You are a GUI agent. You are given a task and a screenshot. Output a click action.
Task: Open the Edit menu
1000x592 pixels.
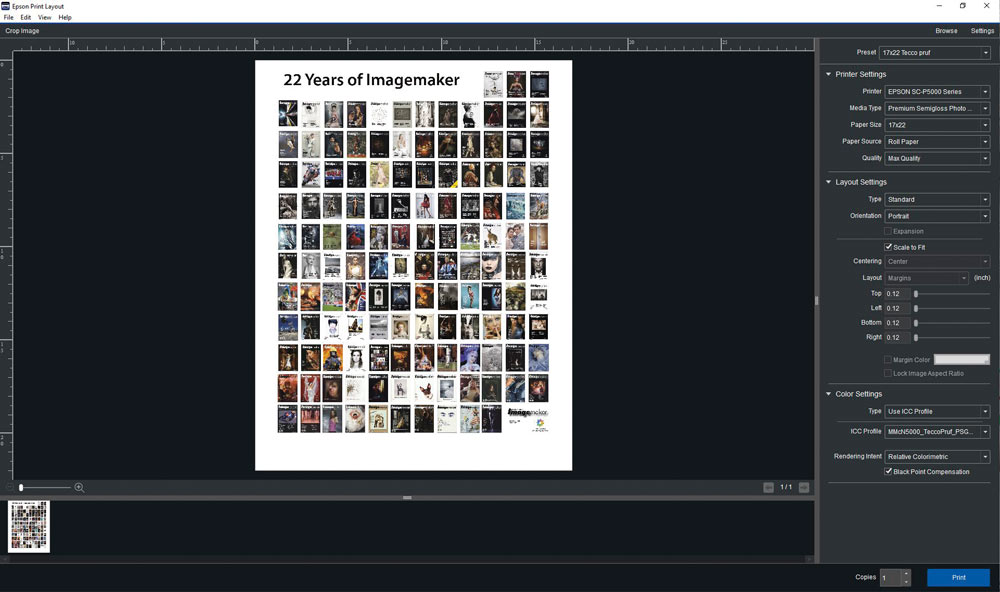[26, 17]
